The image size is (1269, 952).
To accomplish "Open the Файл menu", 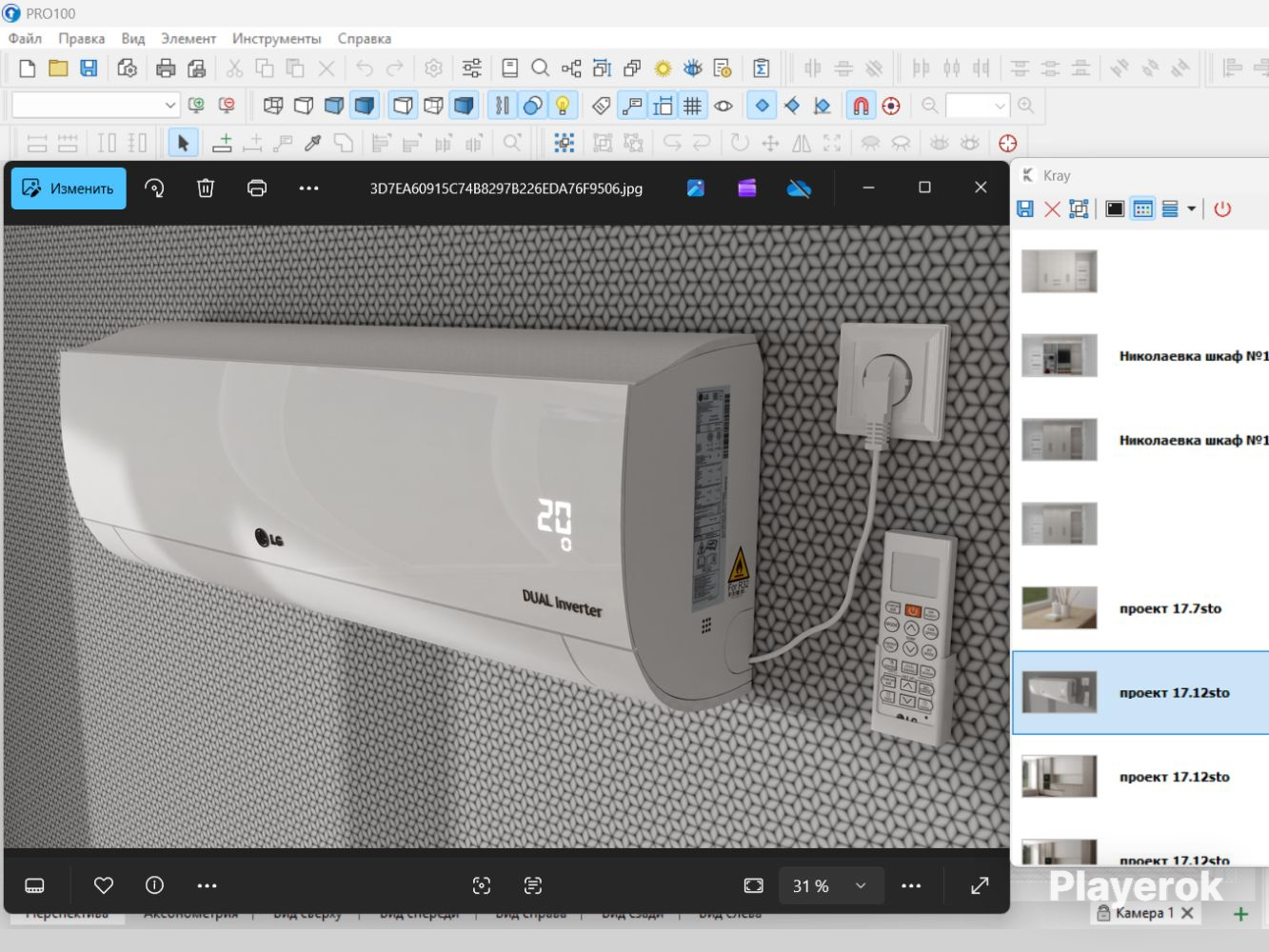I will tap(25, 39).
